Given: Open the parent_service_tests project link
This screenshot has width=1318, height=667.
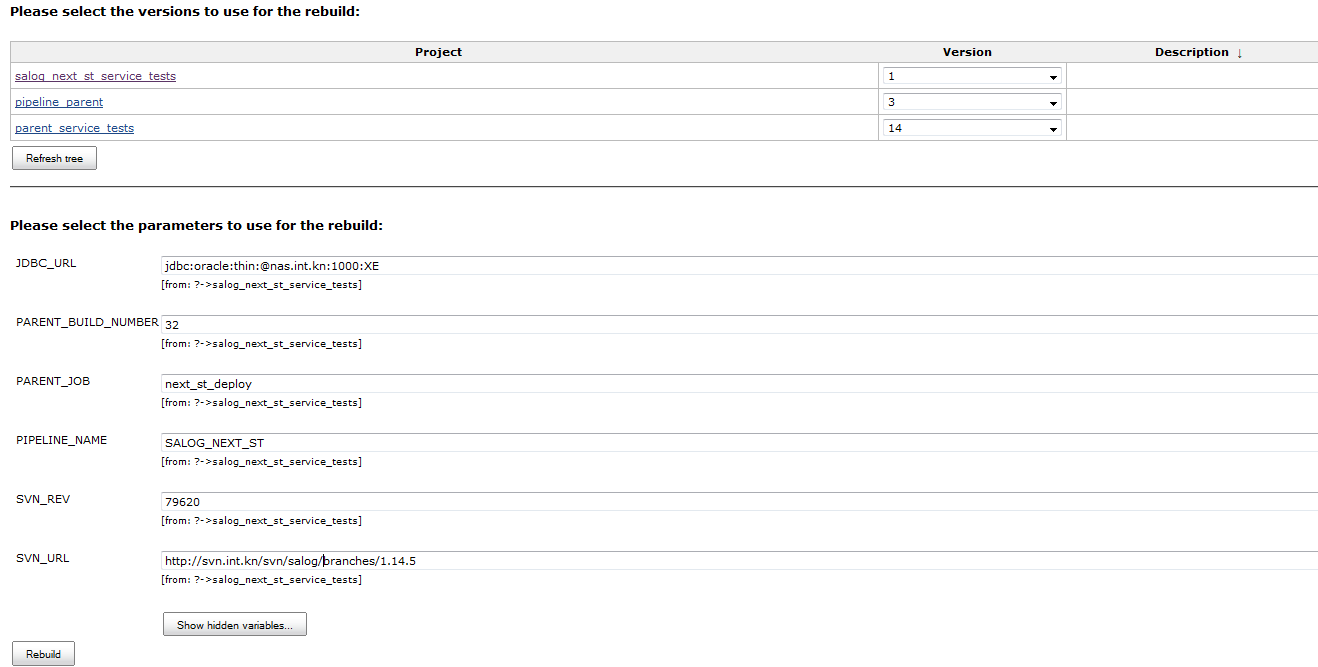Looking at the screenshot, I should pos(74,128).
